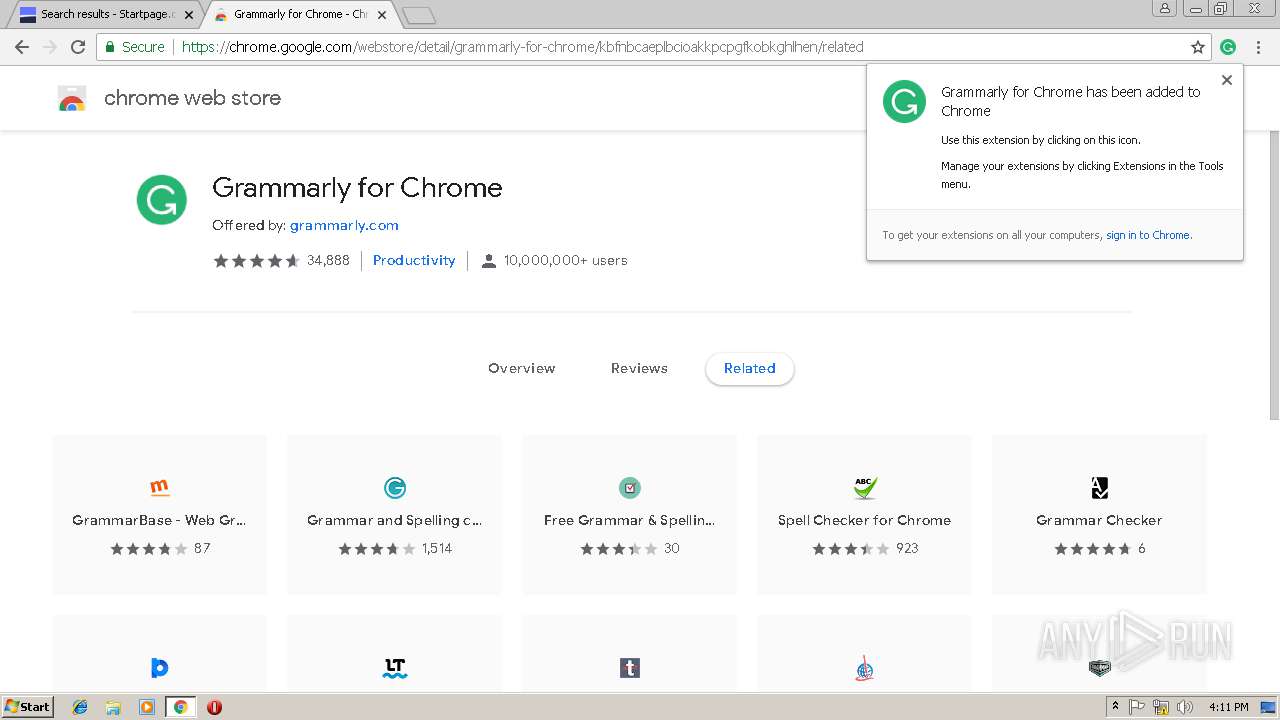
Task: Open Windows Explorer folder in taskbar
Action: coord(113,707)
